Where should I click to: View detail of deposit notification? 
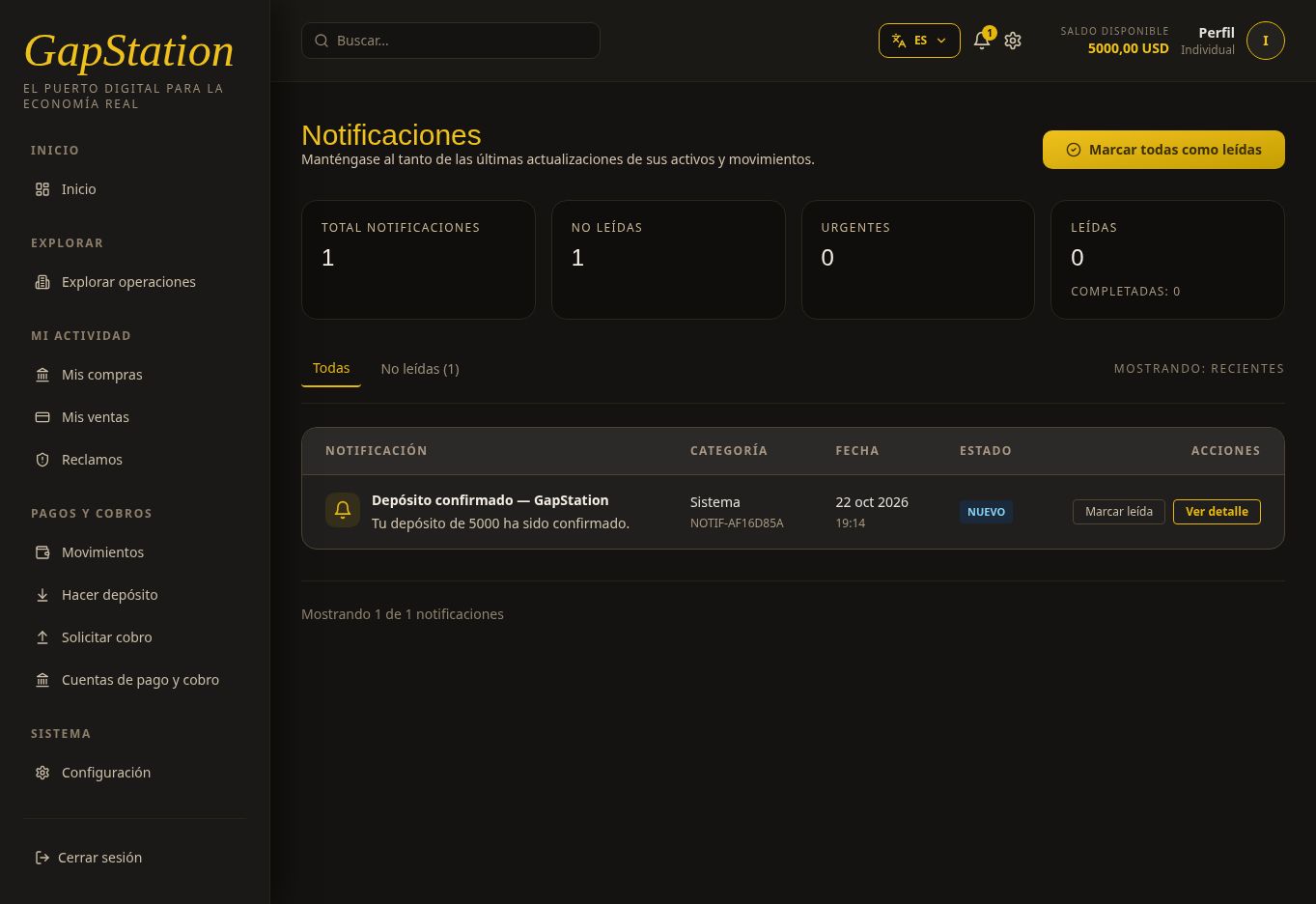point(1217,512)
